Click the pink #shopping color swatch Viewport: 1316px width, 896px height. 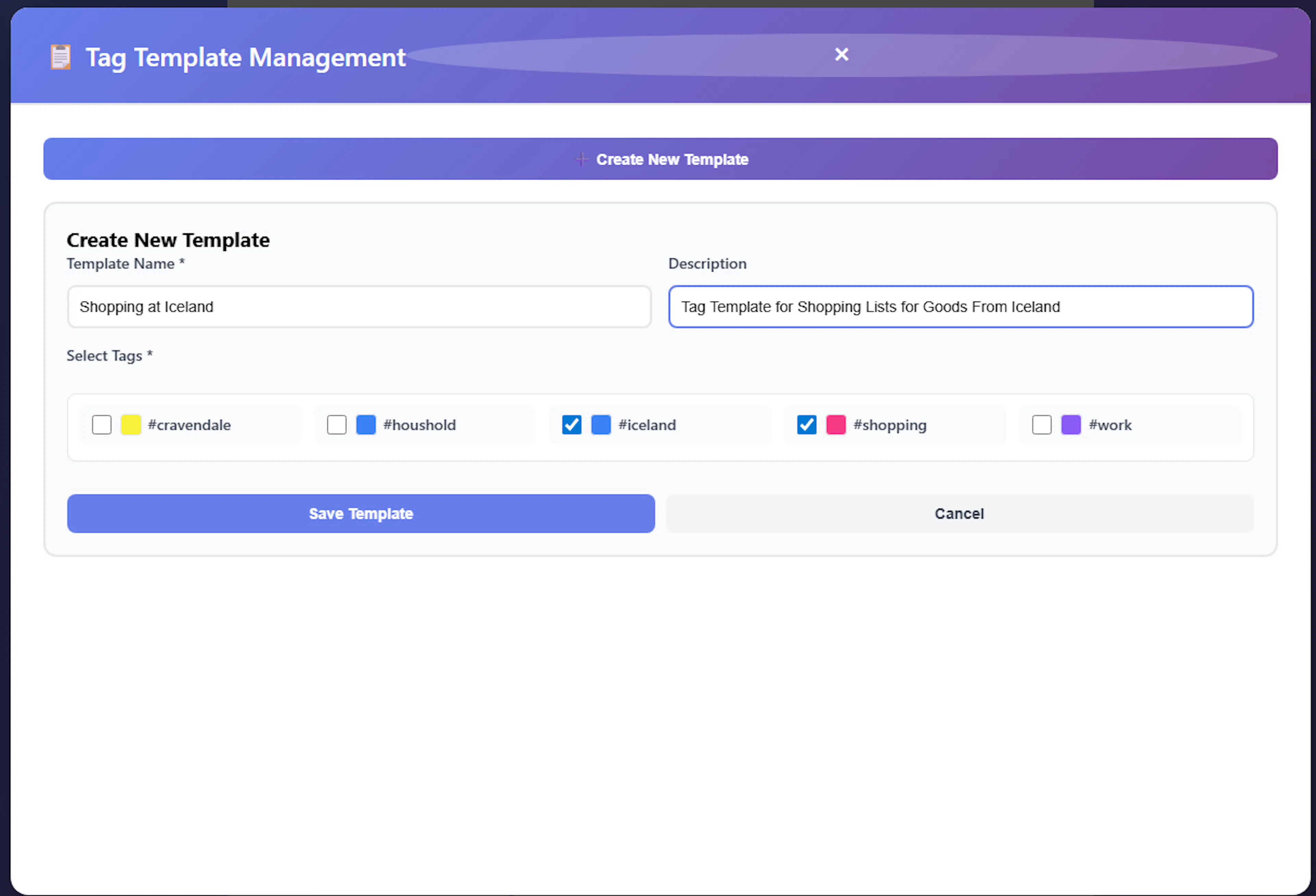pyautogui.click(x=836, y=425)
